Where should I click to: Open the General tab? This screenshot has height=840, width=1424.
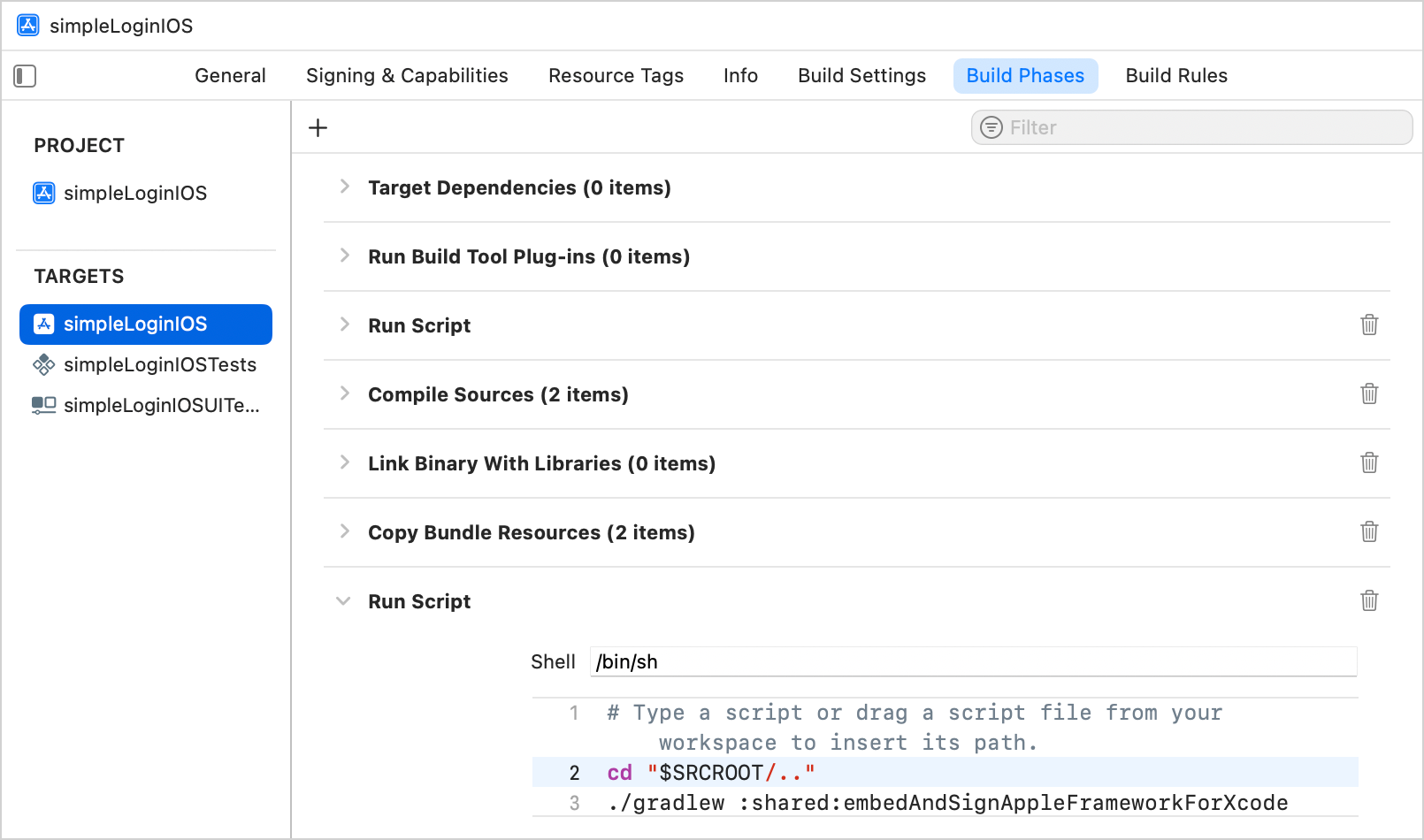pyautogui.click(x=231, y=76)
